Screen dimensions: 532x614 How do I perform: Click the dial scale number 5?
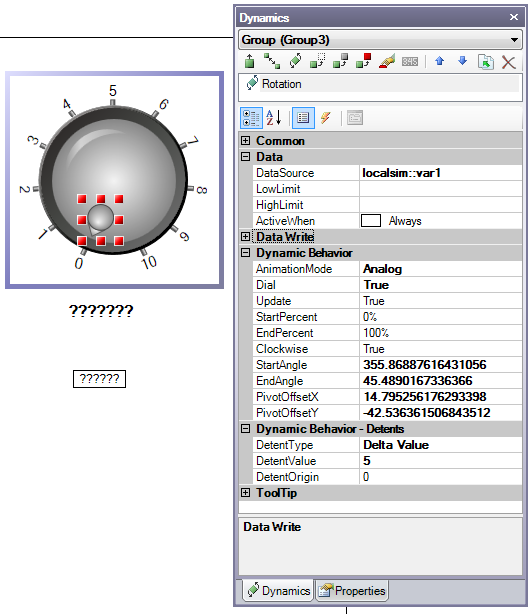pos(113,91)
